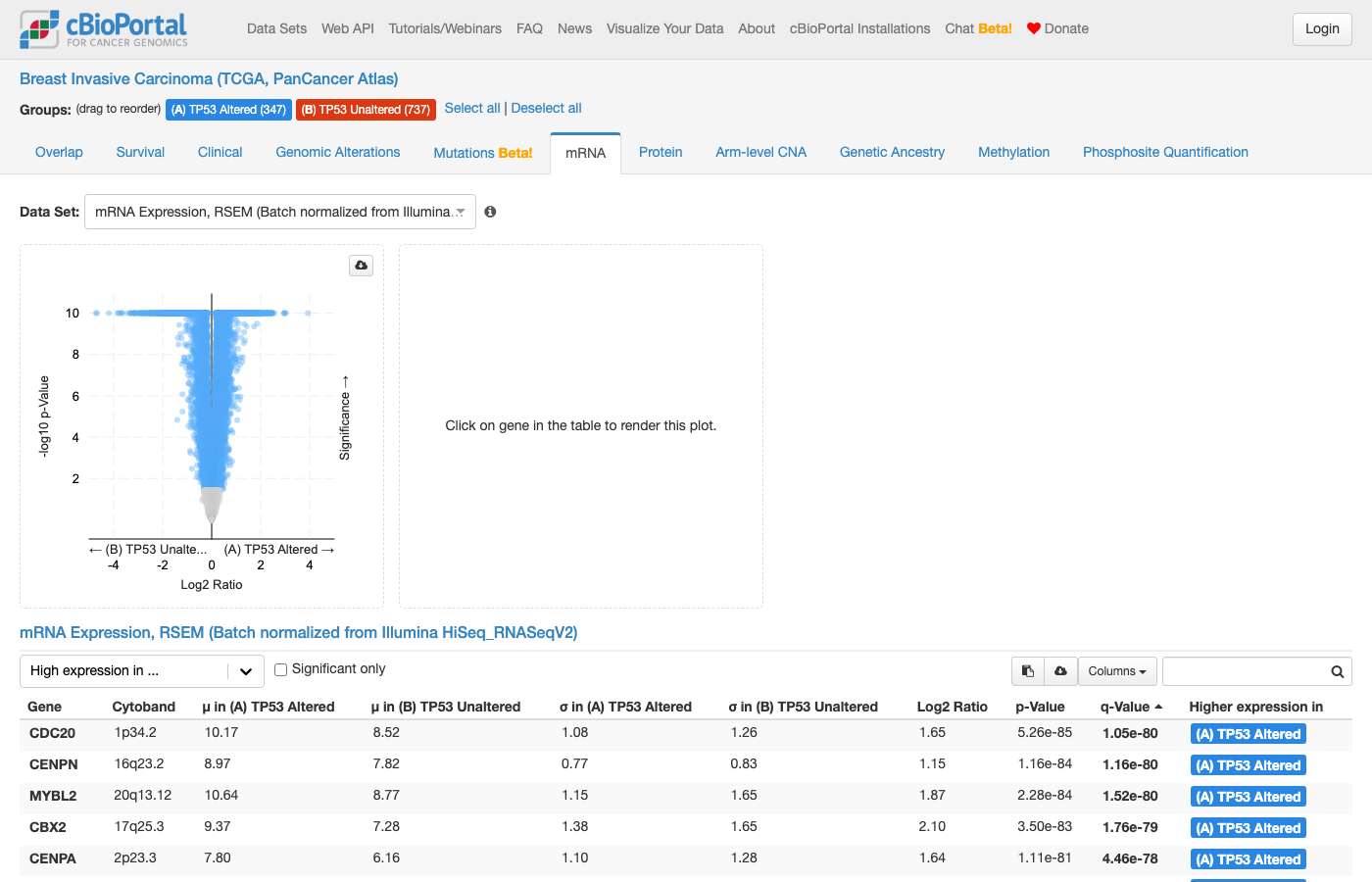Open the News link
This screenshot has height=882, width=1372.
pyautogui.click(x=574, y=28)
